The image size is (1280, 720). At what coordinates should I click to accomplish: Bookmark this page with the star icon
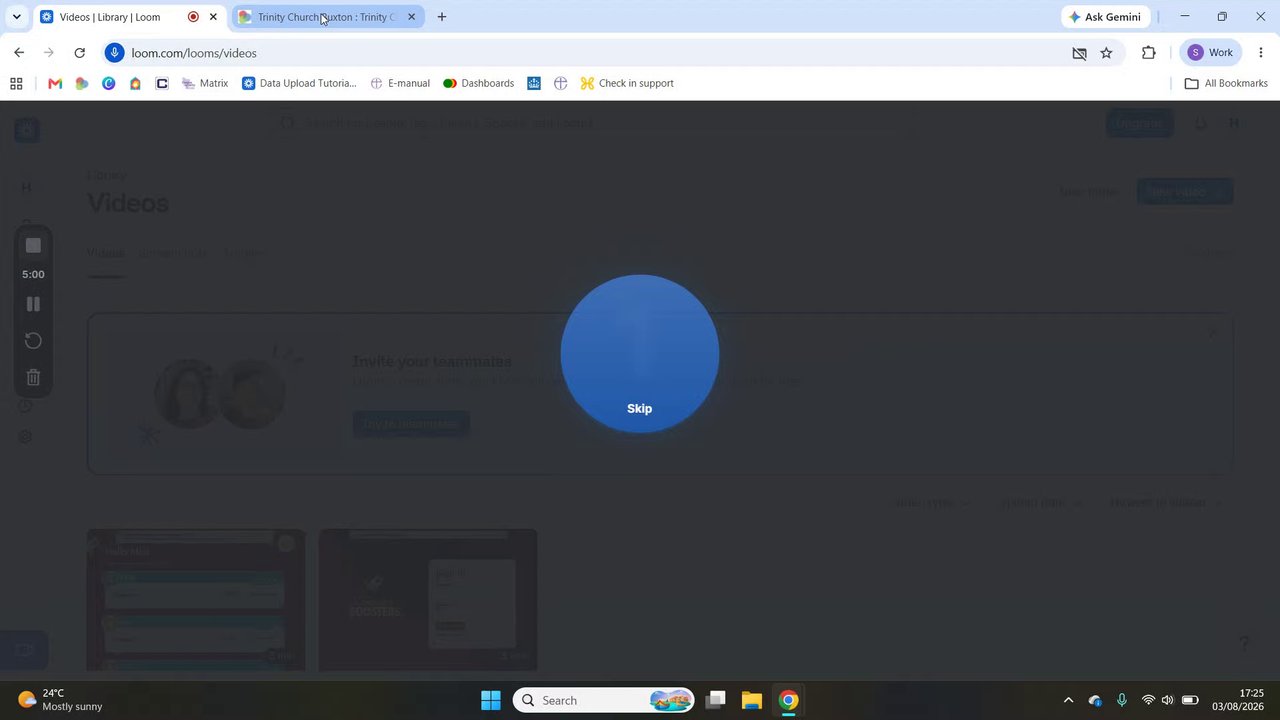pos(1106,53)
